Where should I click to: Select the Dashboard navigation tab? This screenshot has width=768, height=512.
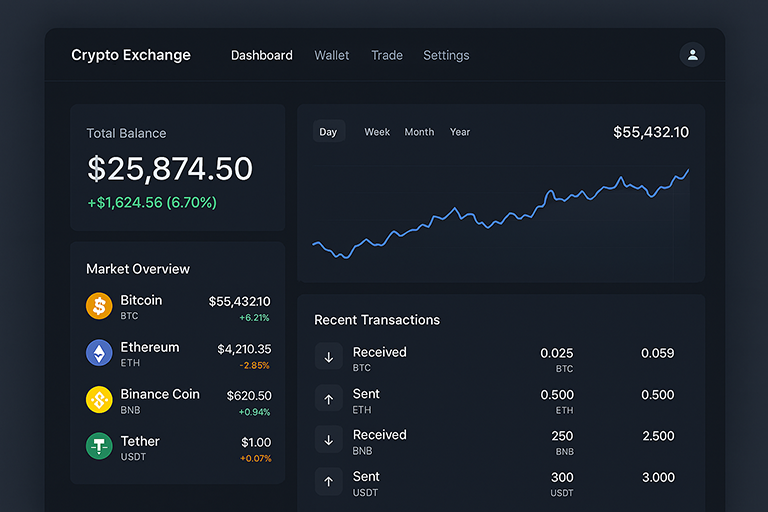click(262, 55)
